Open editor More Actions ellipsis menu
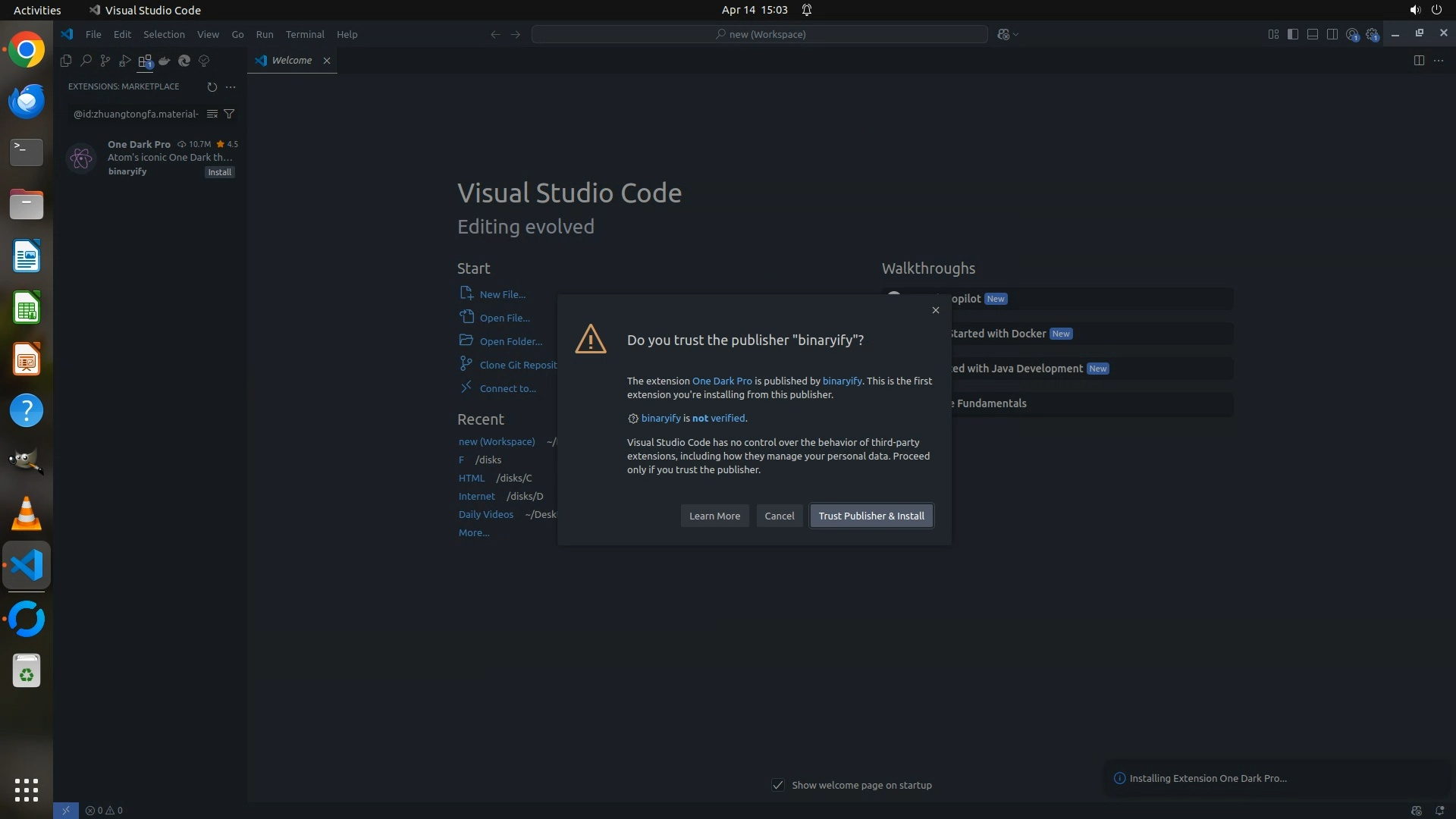 pyautogui.click(x=1439, y=61)
